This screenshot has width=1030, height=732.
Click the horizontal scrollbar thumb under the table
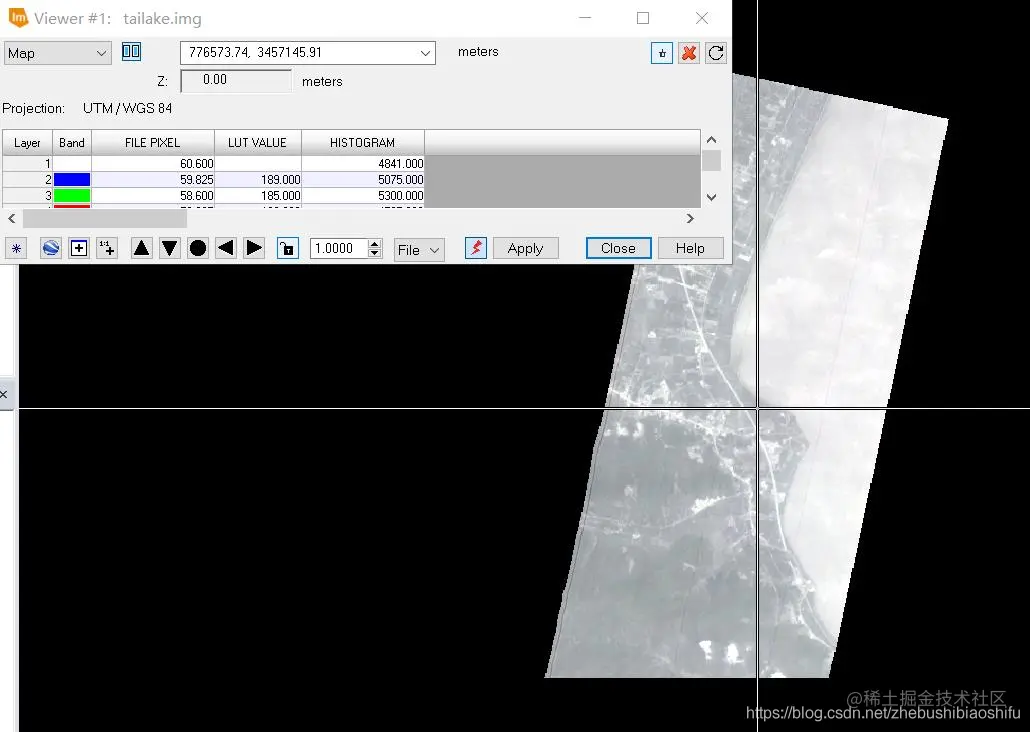click(104, 218)
